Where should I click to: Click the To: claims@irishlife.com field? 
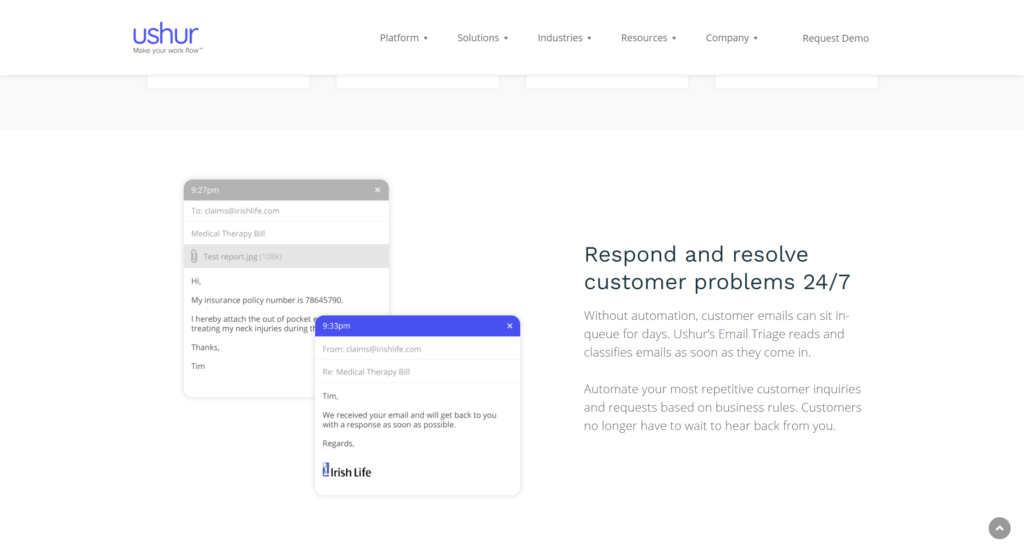tap(236, 211)
